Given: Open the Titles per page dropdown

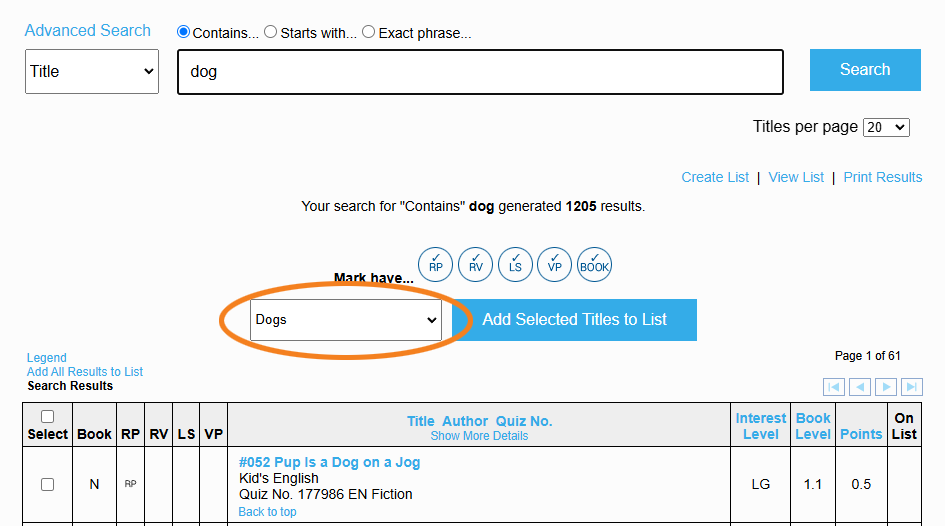Looking at the screenshot, I should (886, 127).
